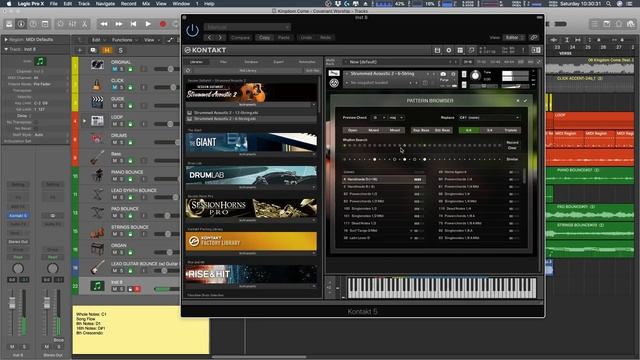Click the red Record button in transport
Viewport: 640px width, 360px height.
162,24
